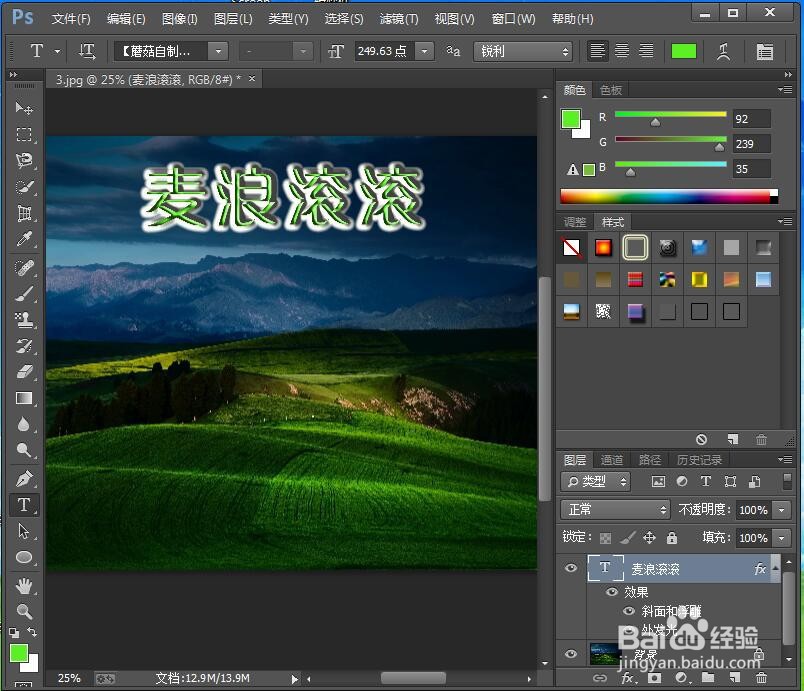The image size is (804, 691).
Task: Switch to the 通道 Channels tab
Action: 611,460
